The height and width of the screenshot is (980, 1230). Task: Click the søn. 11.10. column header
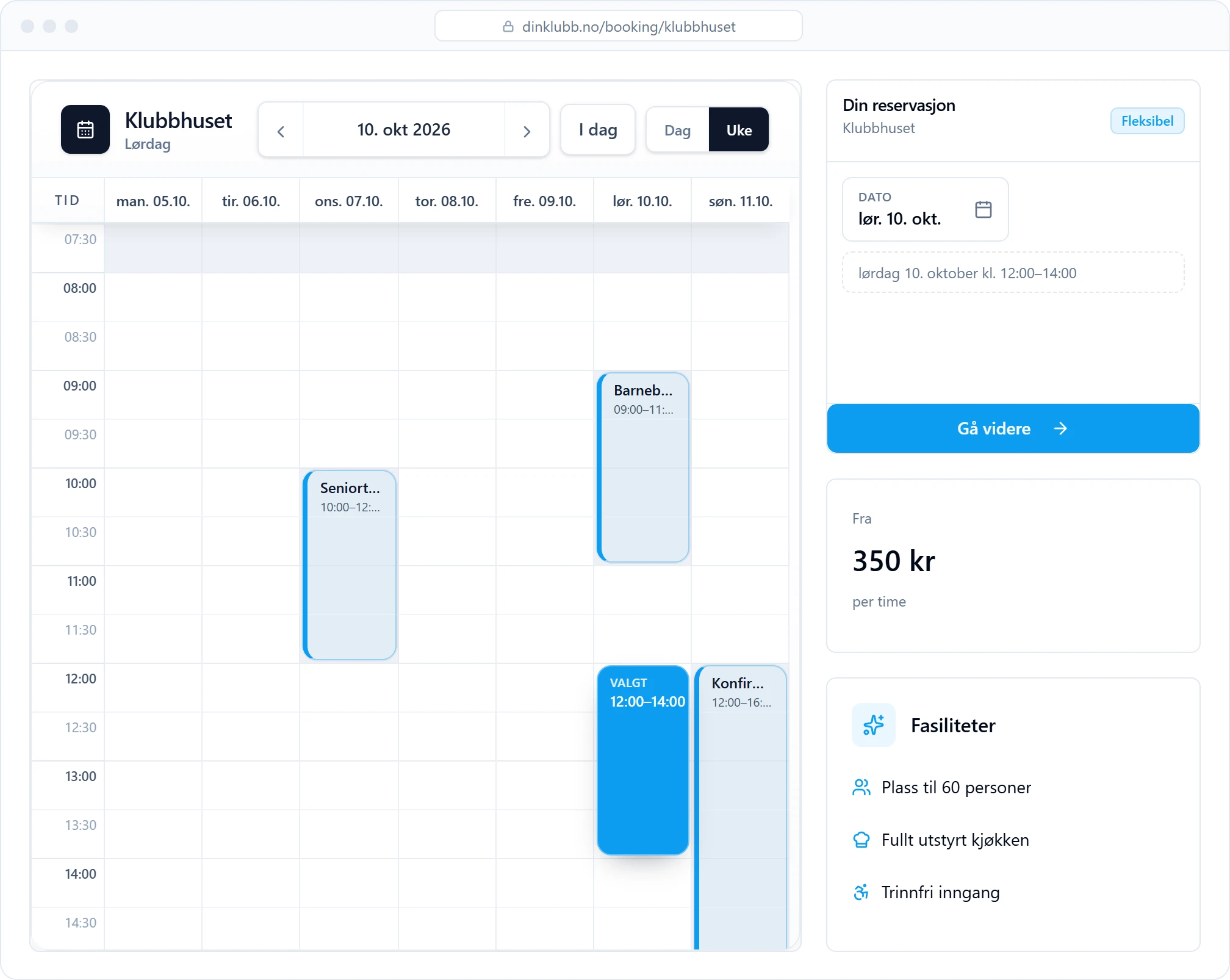pyautogui.click(x=741, y=201)
